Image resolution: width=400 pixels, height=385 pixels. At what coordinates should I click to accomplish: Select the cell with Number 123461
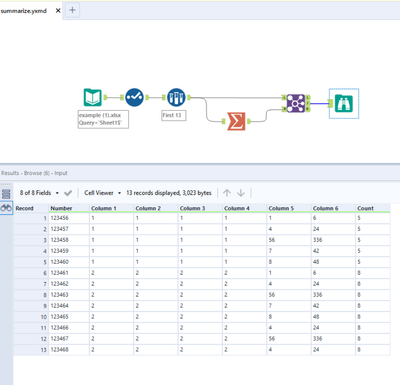69,273
